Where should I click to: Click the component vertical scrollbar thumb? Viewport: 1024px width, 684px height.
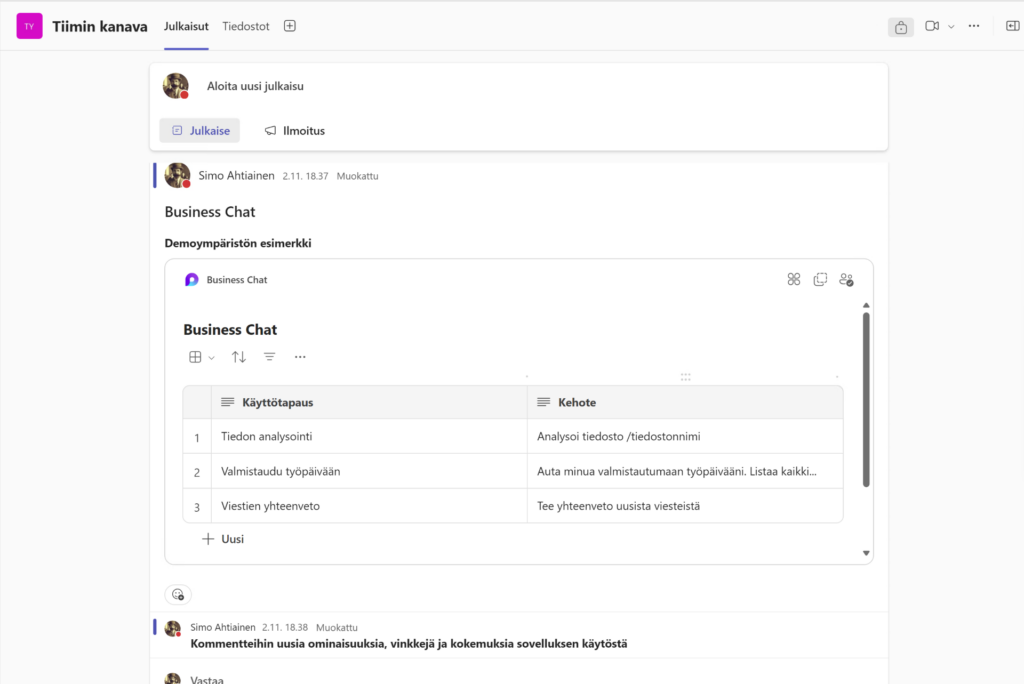(x=866, y=400)
